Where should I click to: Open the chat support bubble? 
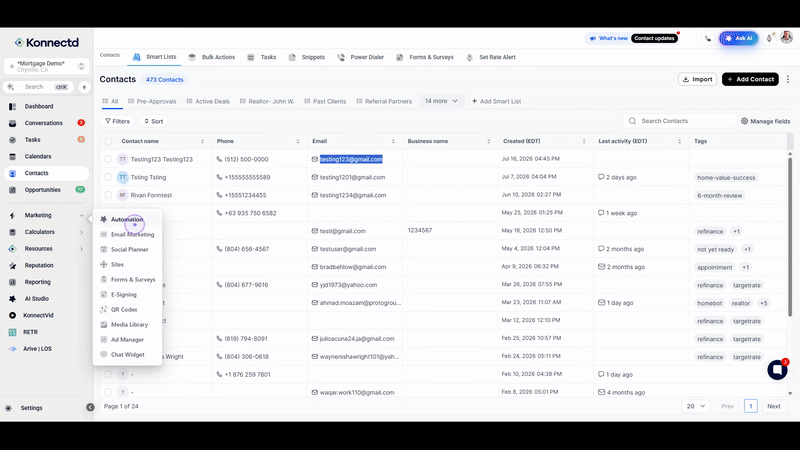[778, 369]
